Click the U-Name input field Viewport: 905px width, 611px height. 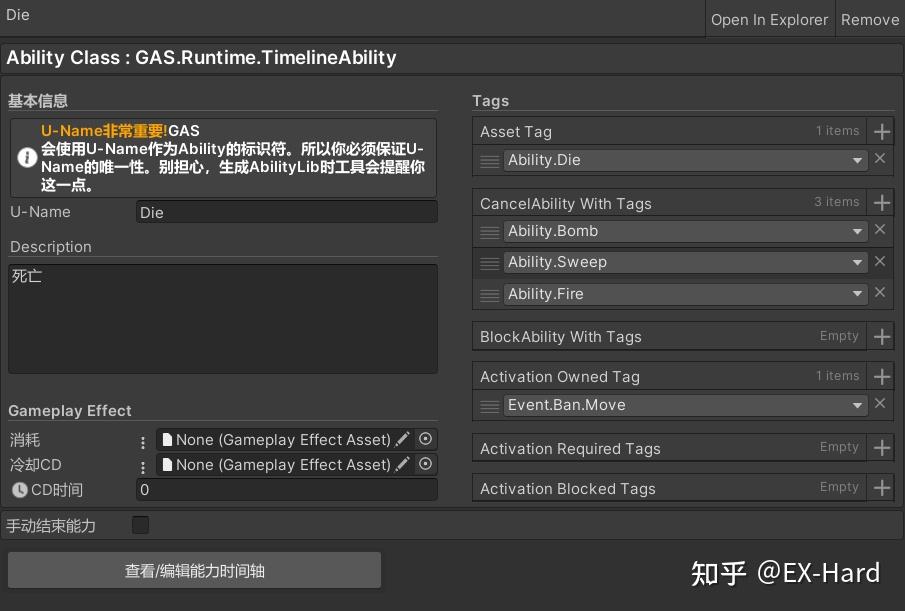pos(286,211)
